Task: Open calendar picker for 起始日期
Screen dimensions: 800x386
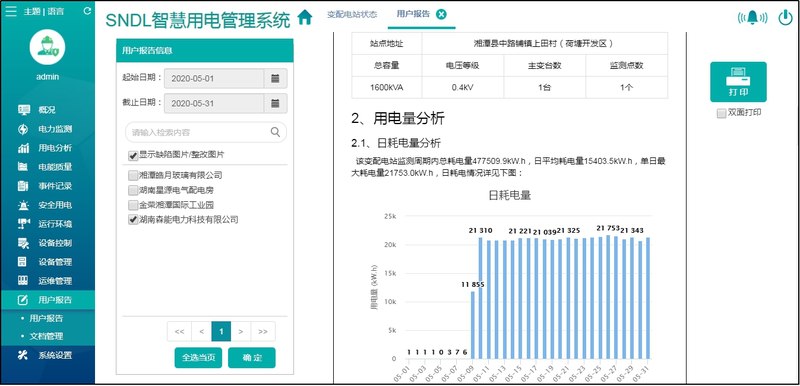Action: 276,79
